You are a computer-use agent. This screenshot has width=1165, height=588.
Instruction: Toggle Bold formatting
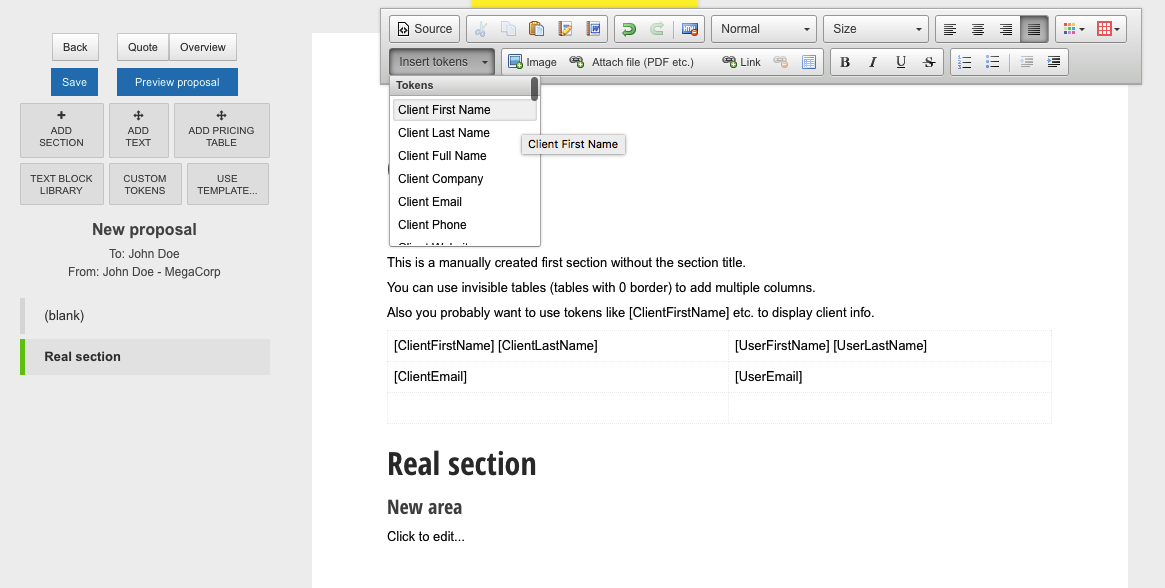point(845,62)
